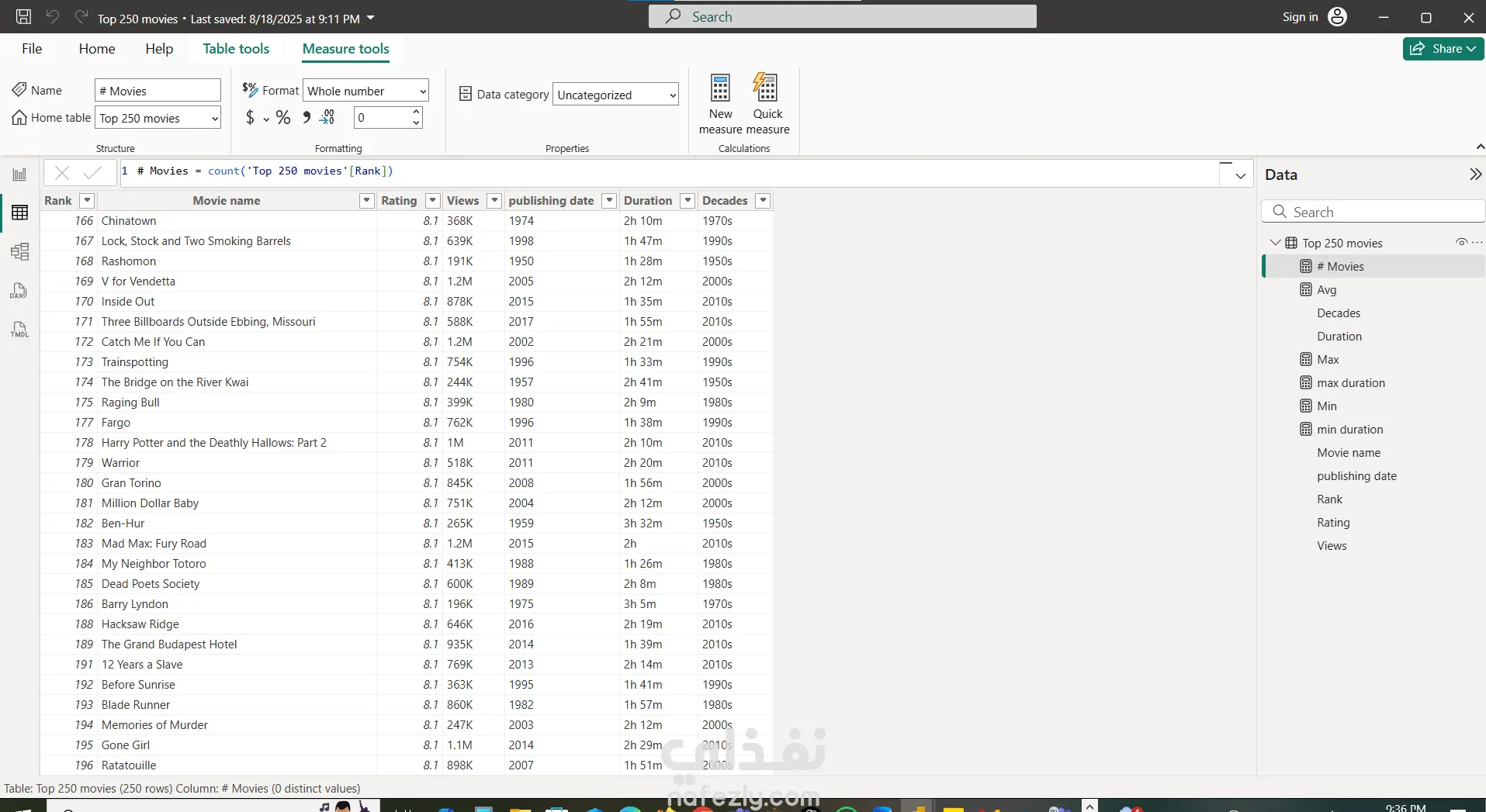Click the Redo arrow icon
Image resolution: width=1486 pixels, height=812 pixels.
click(81, 17)
